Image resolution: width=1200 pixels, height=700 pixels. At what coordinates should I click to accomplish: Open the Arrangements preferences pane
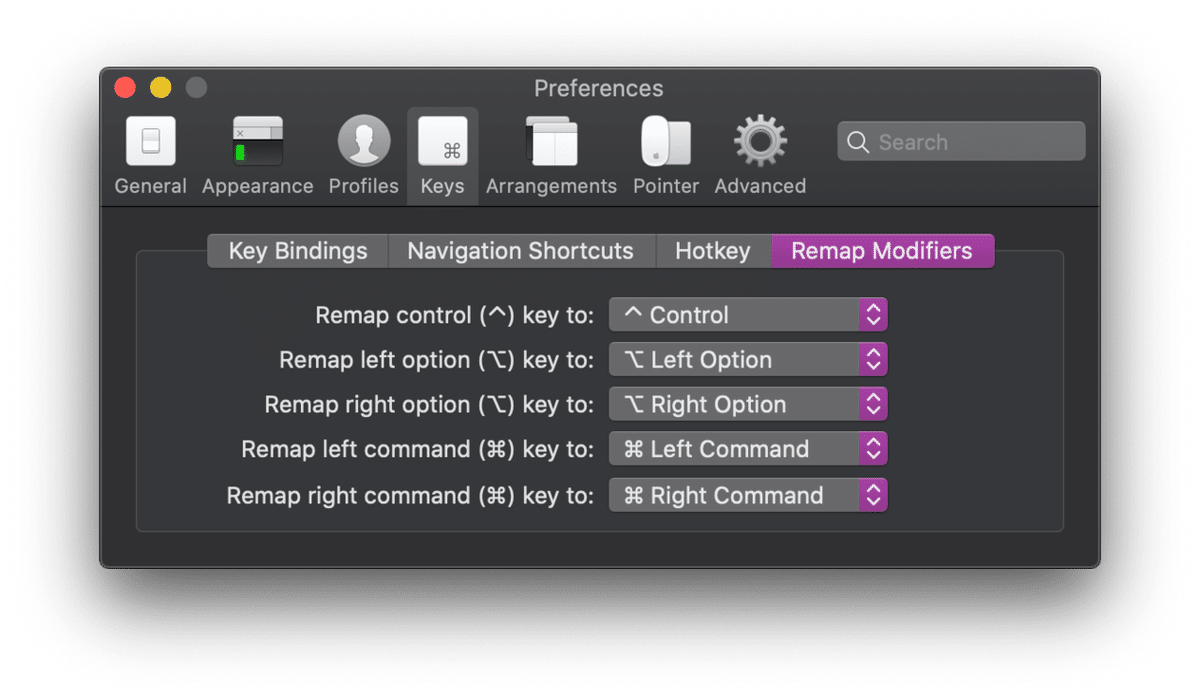pyautogui.click(x=551, y=155)
